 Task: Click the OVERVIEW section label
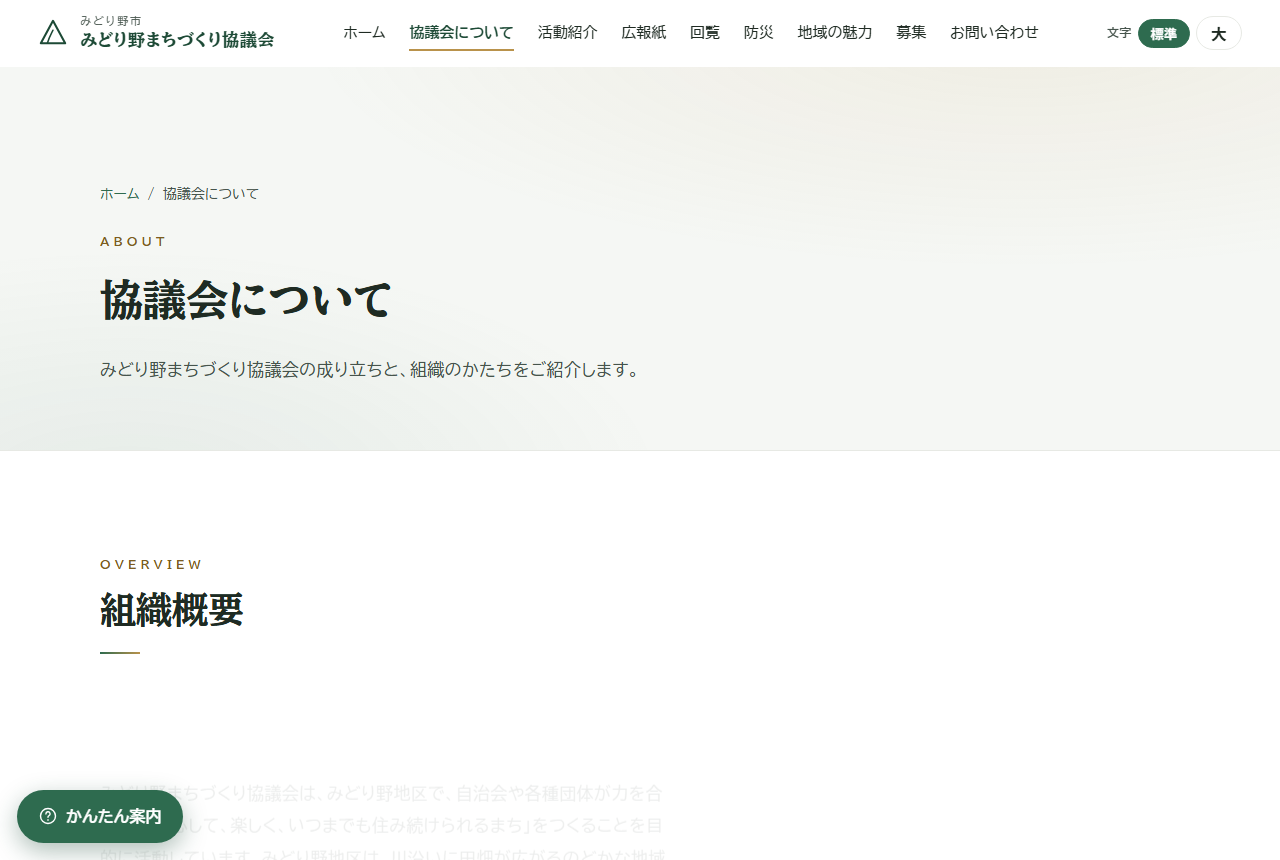(151, 565)
